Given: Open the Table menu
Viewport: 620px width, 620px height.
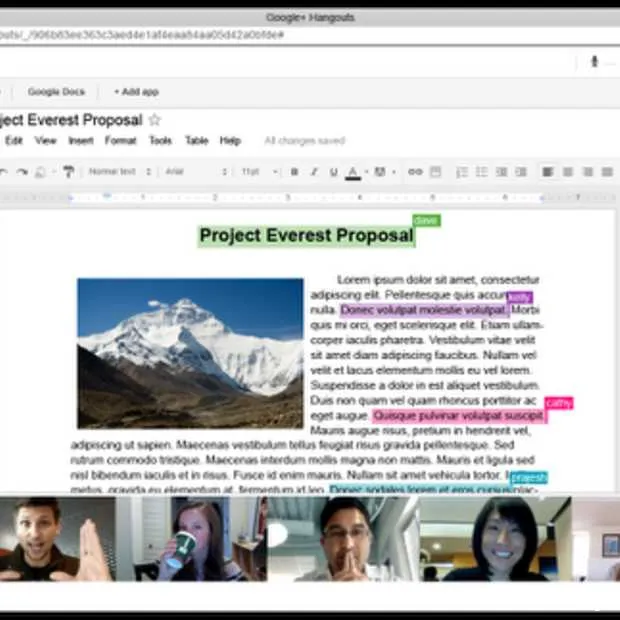Looking at the screenshot, I should point(197,140).
